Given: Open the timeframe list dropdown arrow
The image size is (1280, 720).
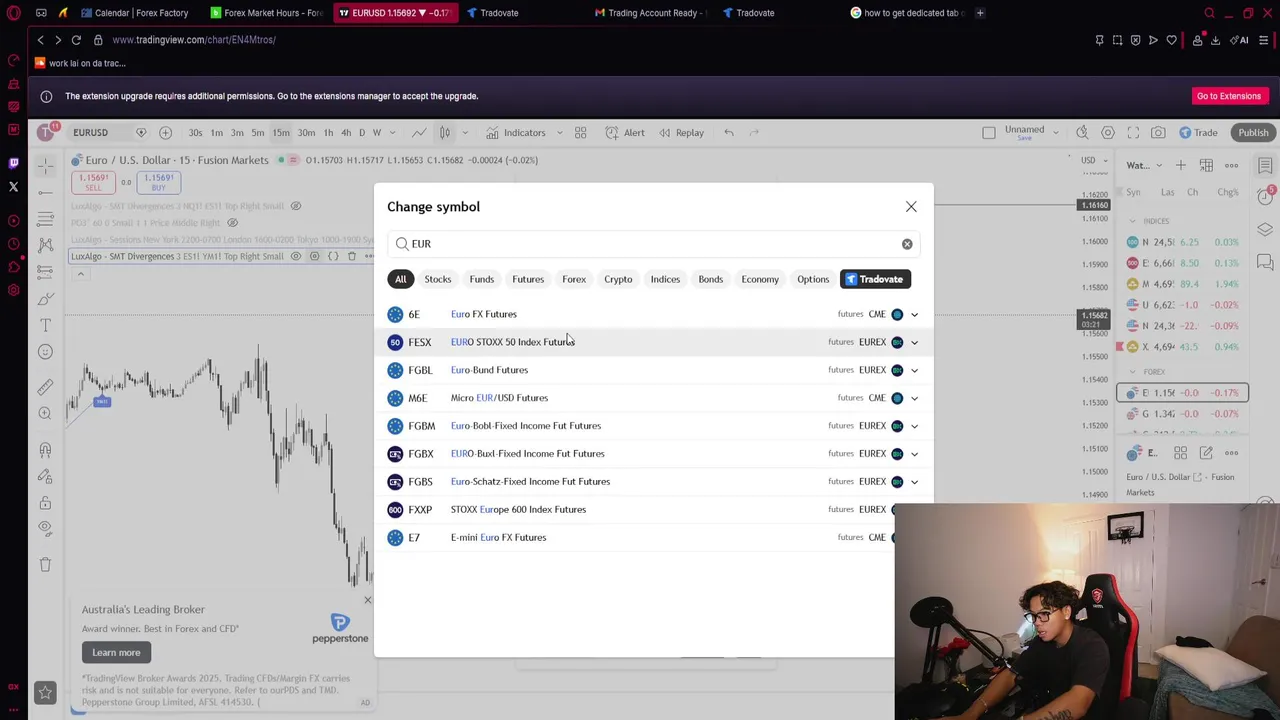Looking at the screenshot, I should [x=391, y=133].
